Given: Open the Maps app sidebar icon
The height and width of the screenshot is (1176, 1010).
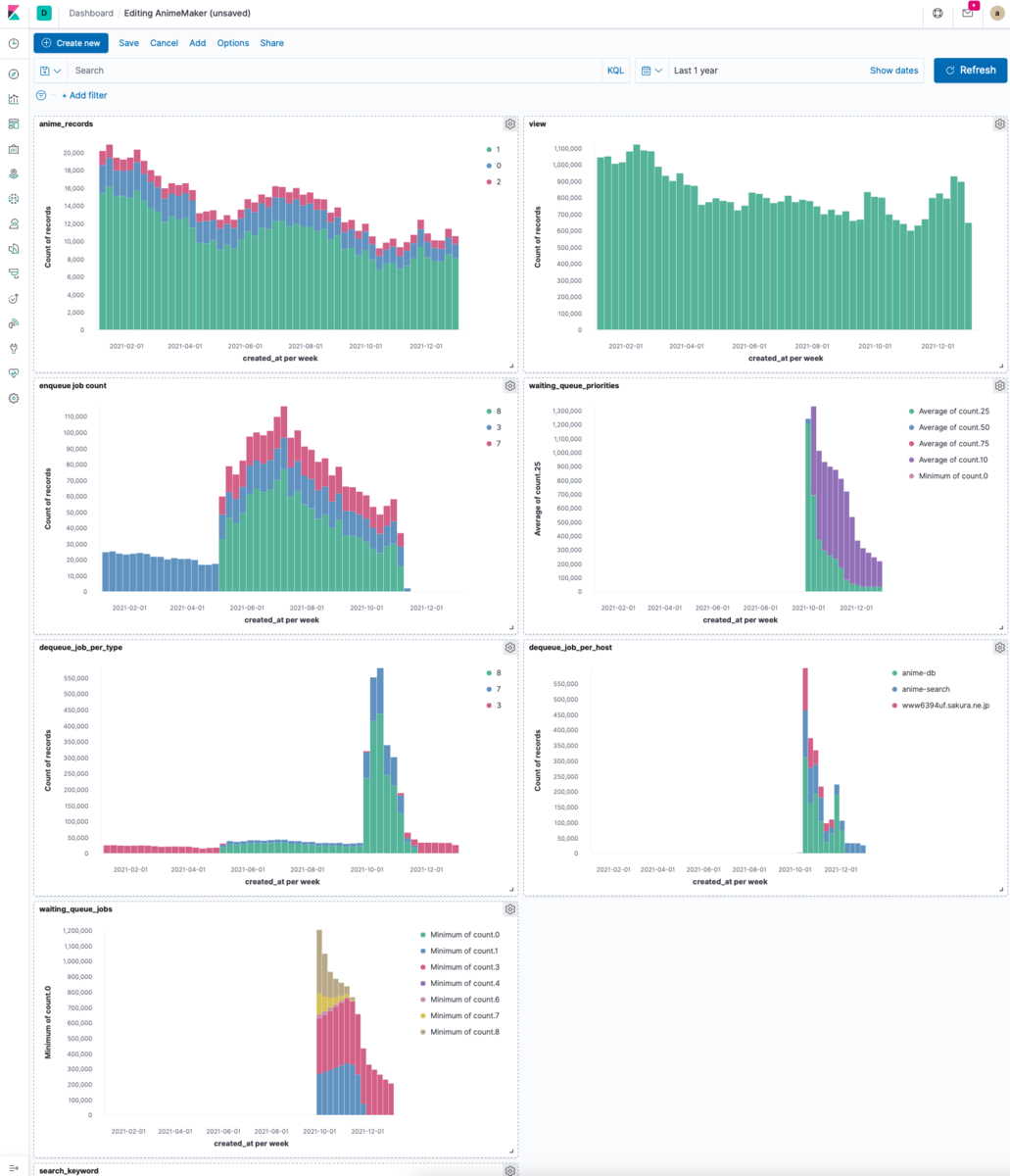Looking at the screenshot, I should [x=14, y=173].
